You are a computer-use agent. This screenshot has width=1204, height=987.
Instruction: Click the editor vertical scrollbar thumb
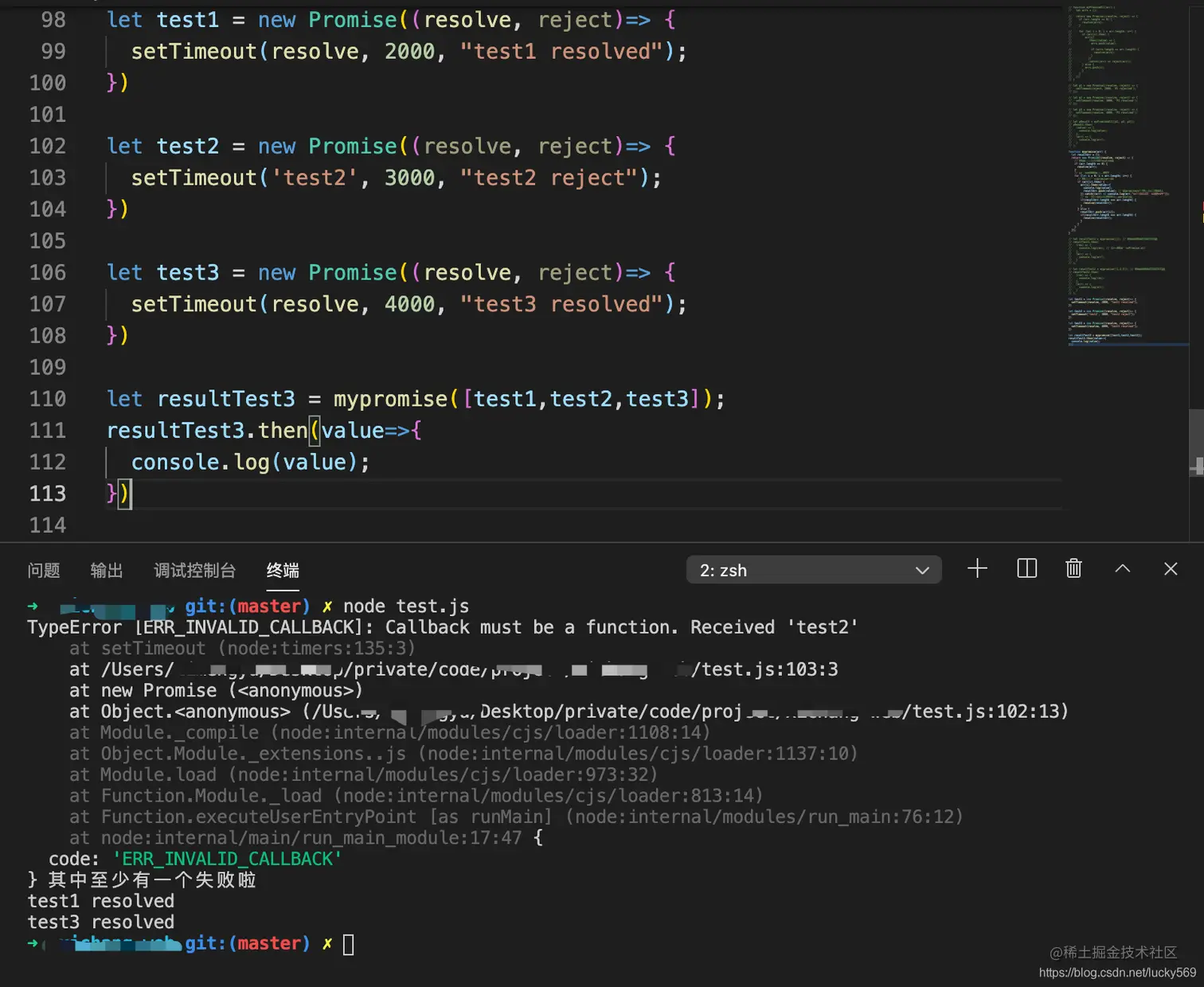pos(1196,442)
